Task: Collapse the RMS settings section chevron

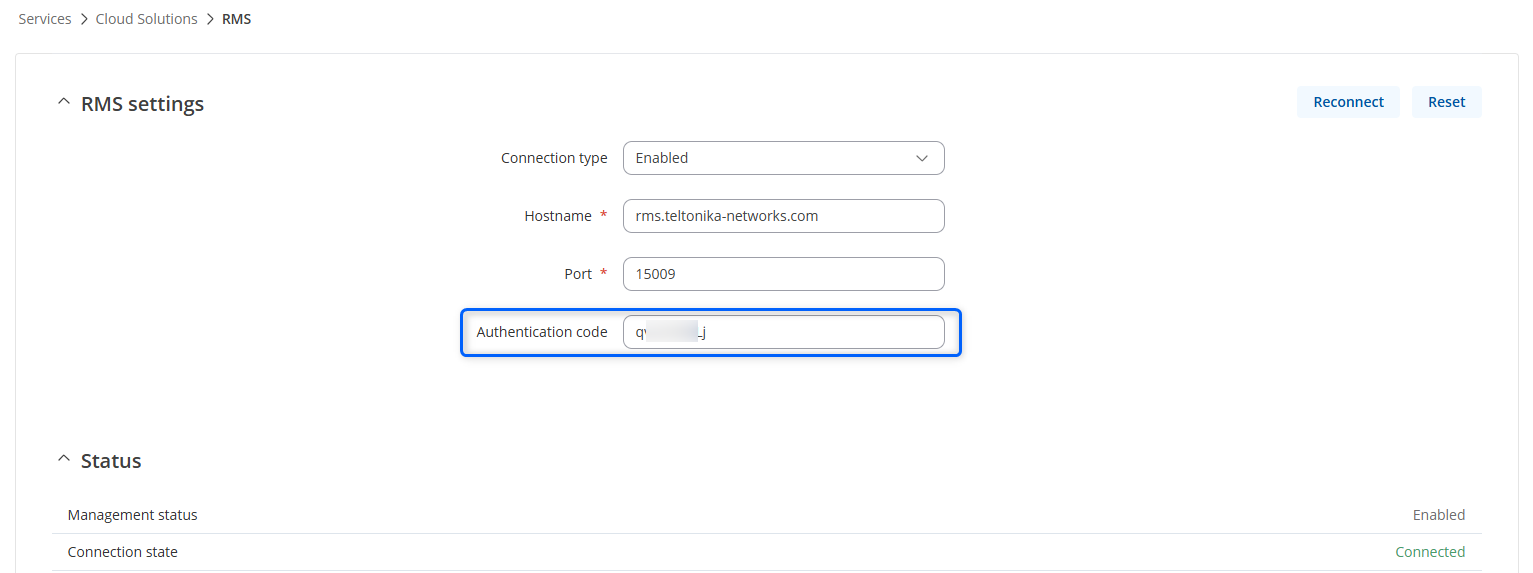Action: click(x=64, y=102)
